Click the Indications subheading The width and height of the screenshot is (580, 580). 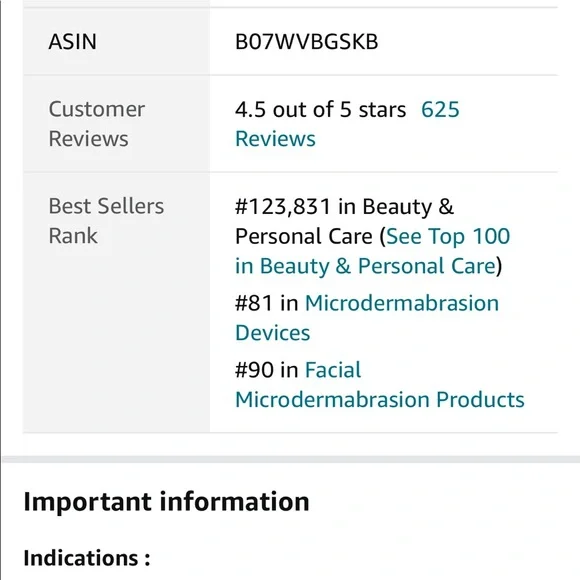click(x=87, y=558)
